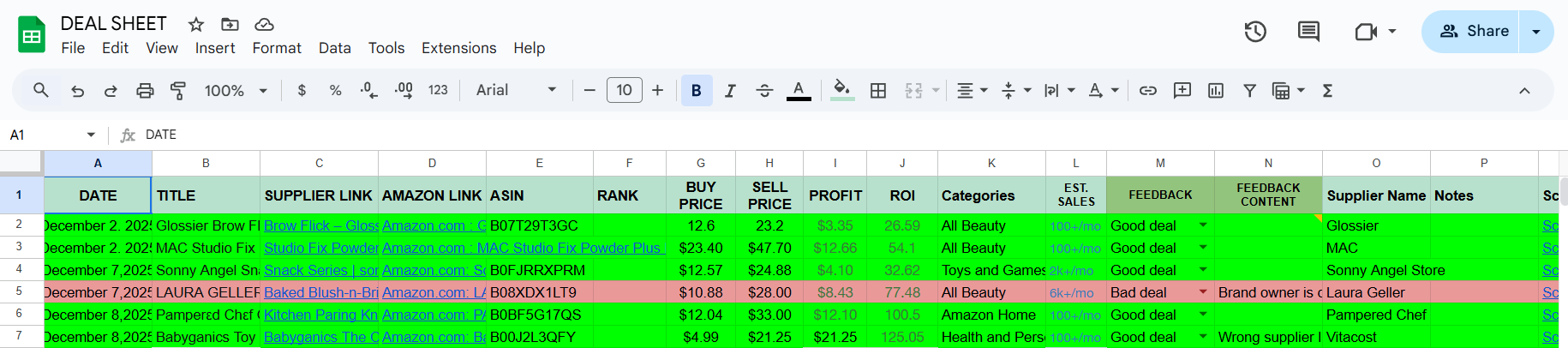Viewport: 1568px width, 348px height.
Task: Hide the menus with chevron arrow
Action: (1524, 90)
